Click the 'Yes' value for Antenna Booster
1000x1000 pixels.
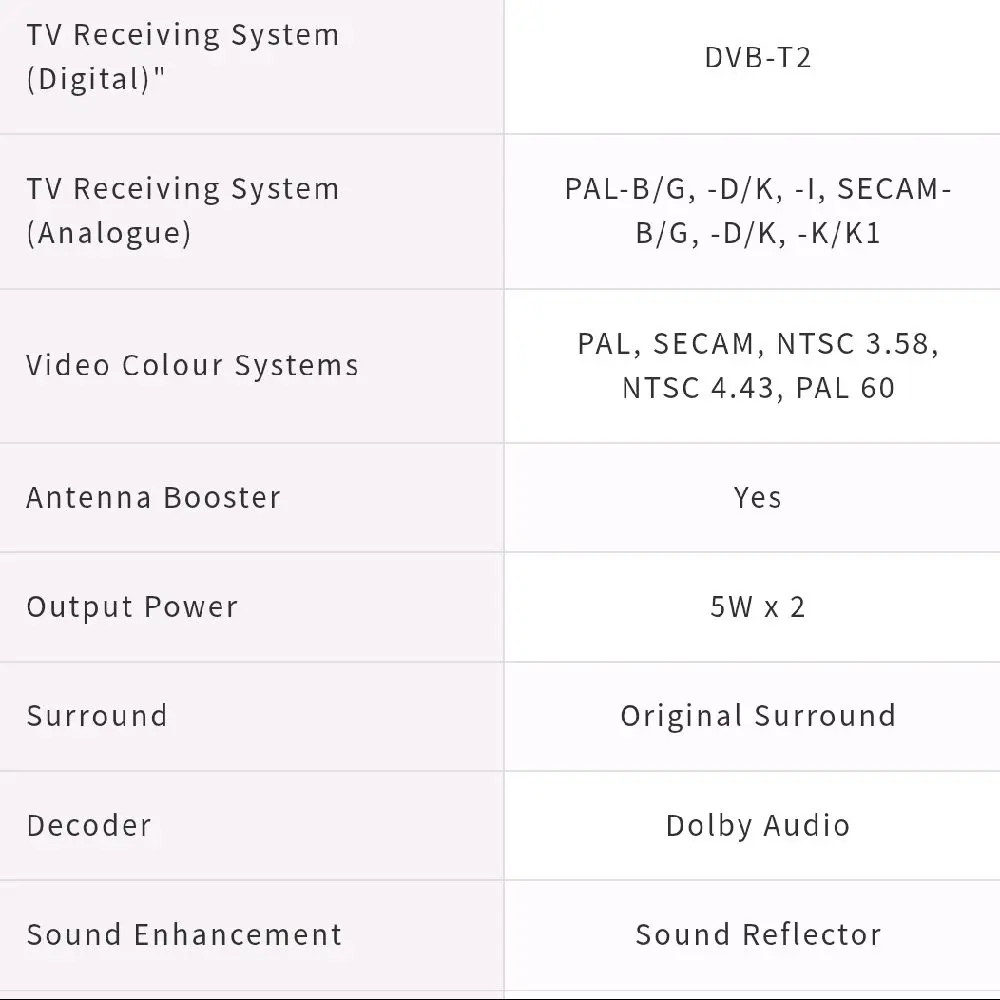click(x=757, y=497)
